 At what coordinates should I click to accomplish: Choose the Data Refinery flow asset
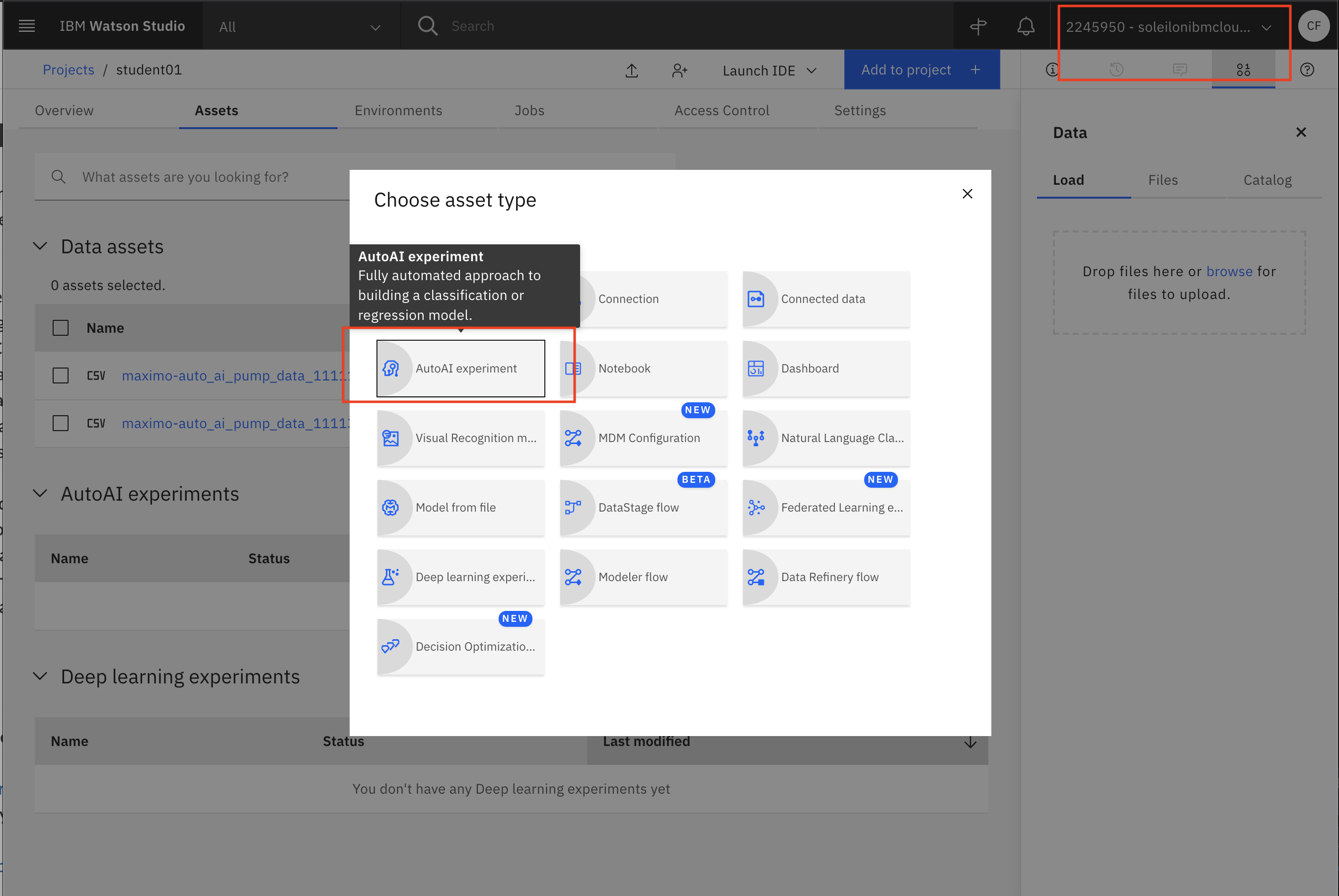click(826, 577)
